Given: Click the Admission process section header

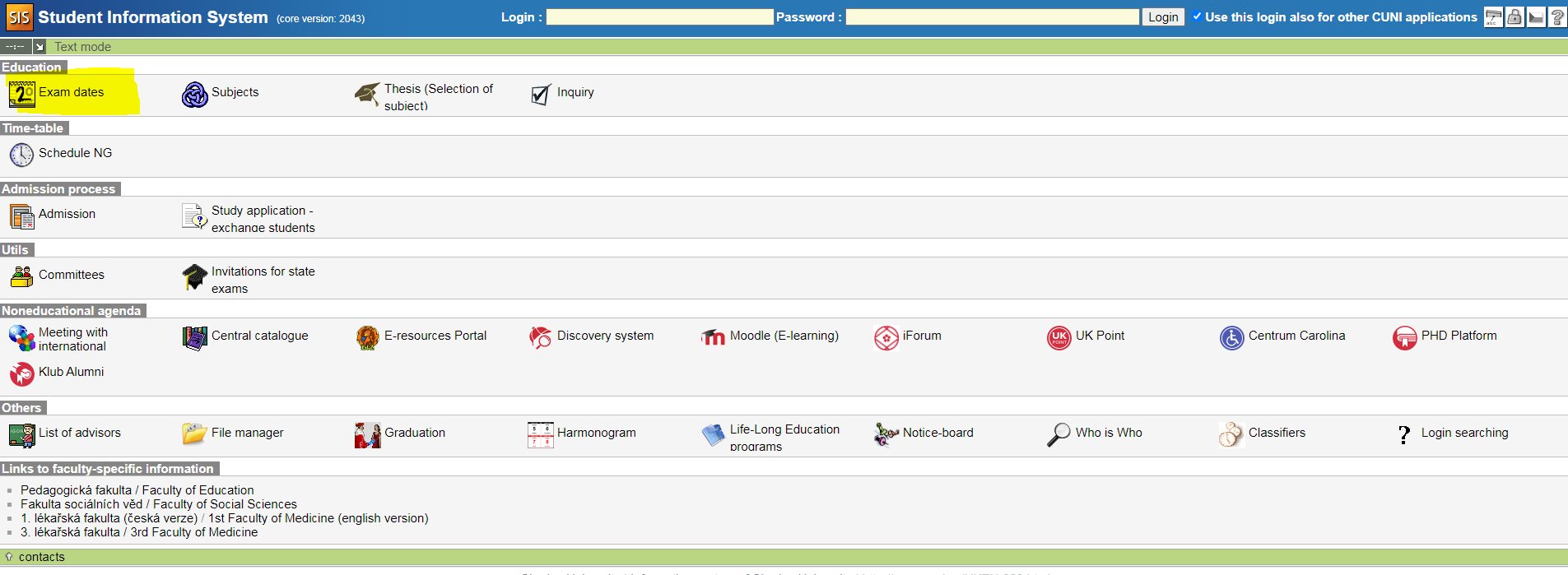Looking at the screenshot, I should coord(59,189).
